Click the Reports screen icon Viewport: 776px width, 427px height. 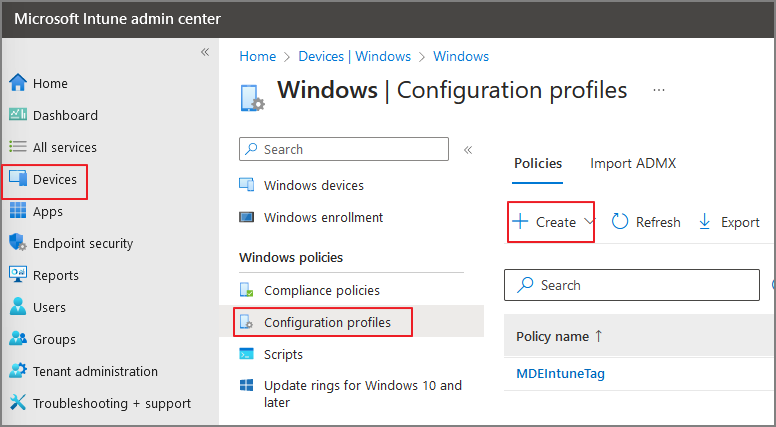(x=18, y=274)
